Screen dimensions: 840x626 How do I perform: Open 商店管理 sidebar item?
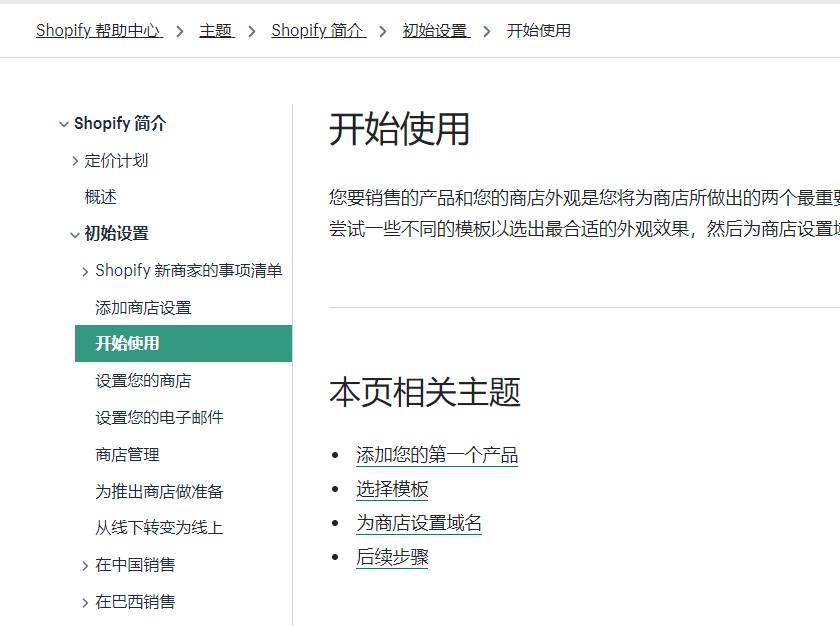tap(128, 454)
